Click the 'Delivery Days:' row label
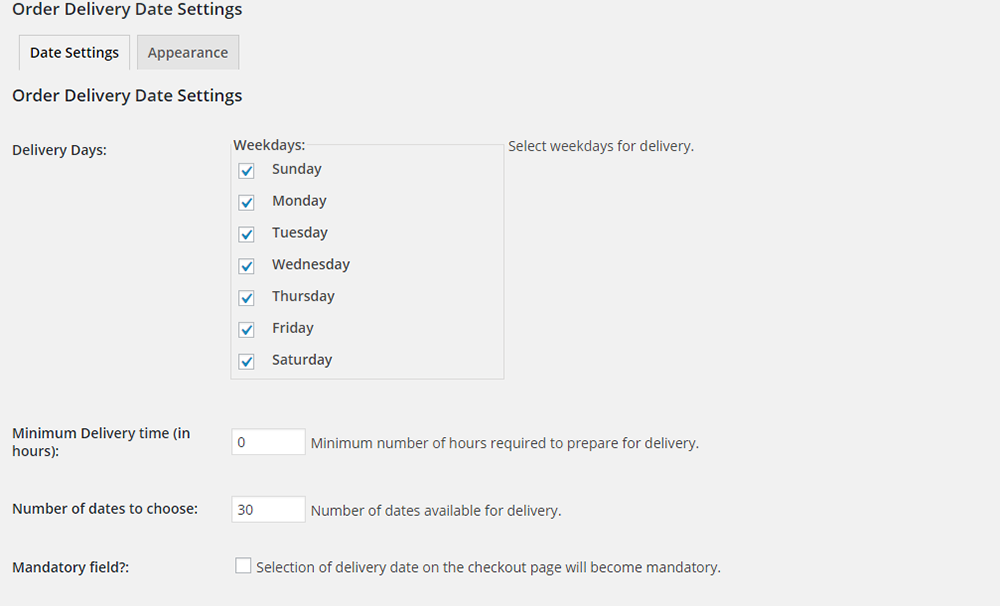This screenshot has width=1000, height=606. (59, 150)
